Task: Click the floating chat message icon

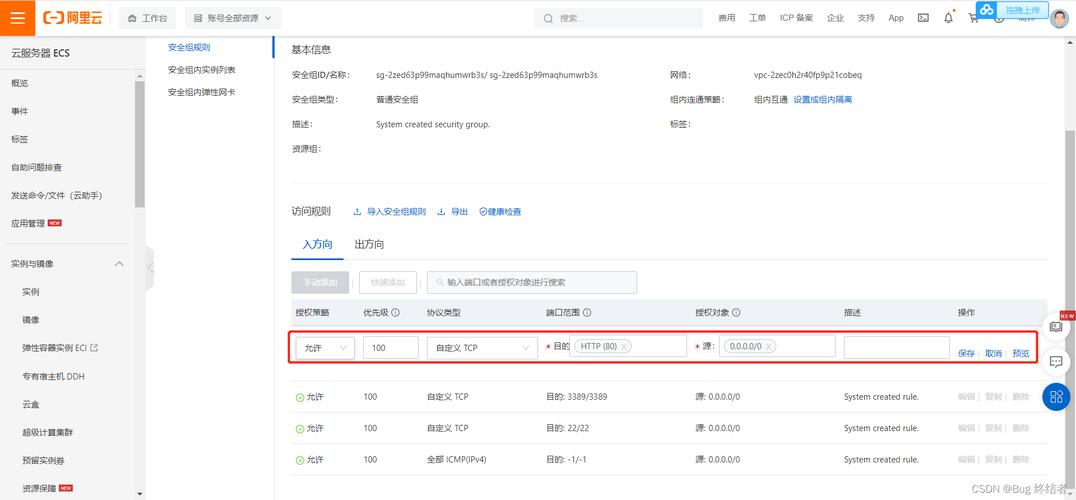Action: coord(1056,361)
